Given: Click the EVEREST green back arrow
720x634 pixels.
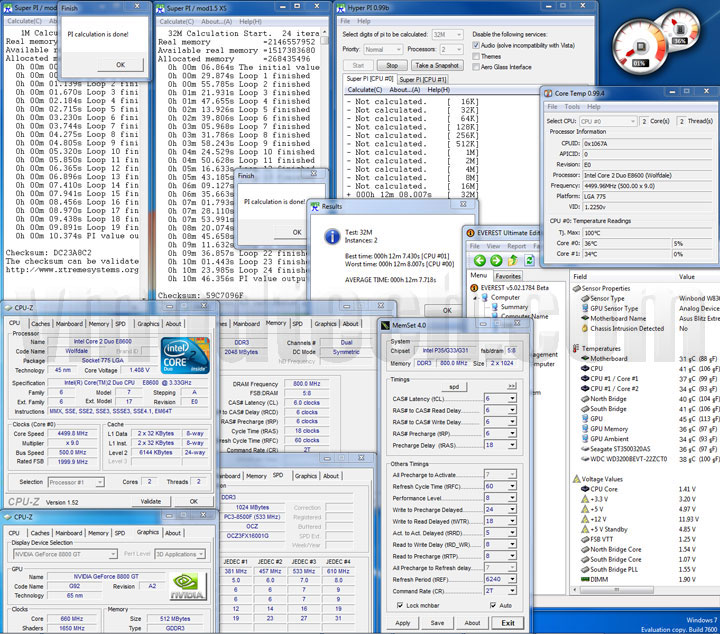Looking at the screenshot, I should point(480,261).
